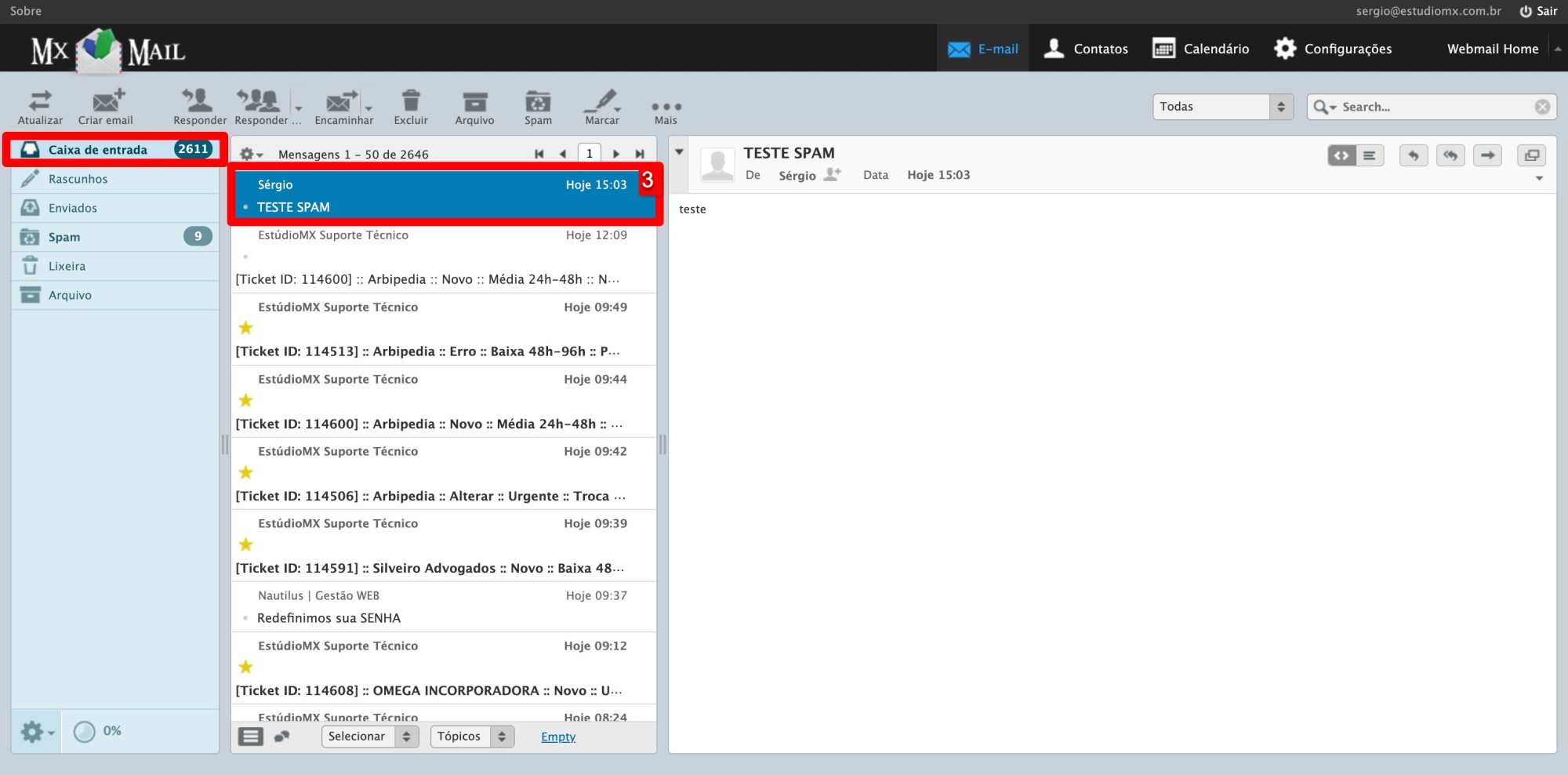Check the 0% quota indicator

99,730
